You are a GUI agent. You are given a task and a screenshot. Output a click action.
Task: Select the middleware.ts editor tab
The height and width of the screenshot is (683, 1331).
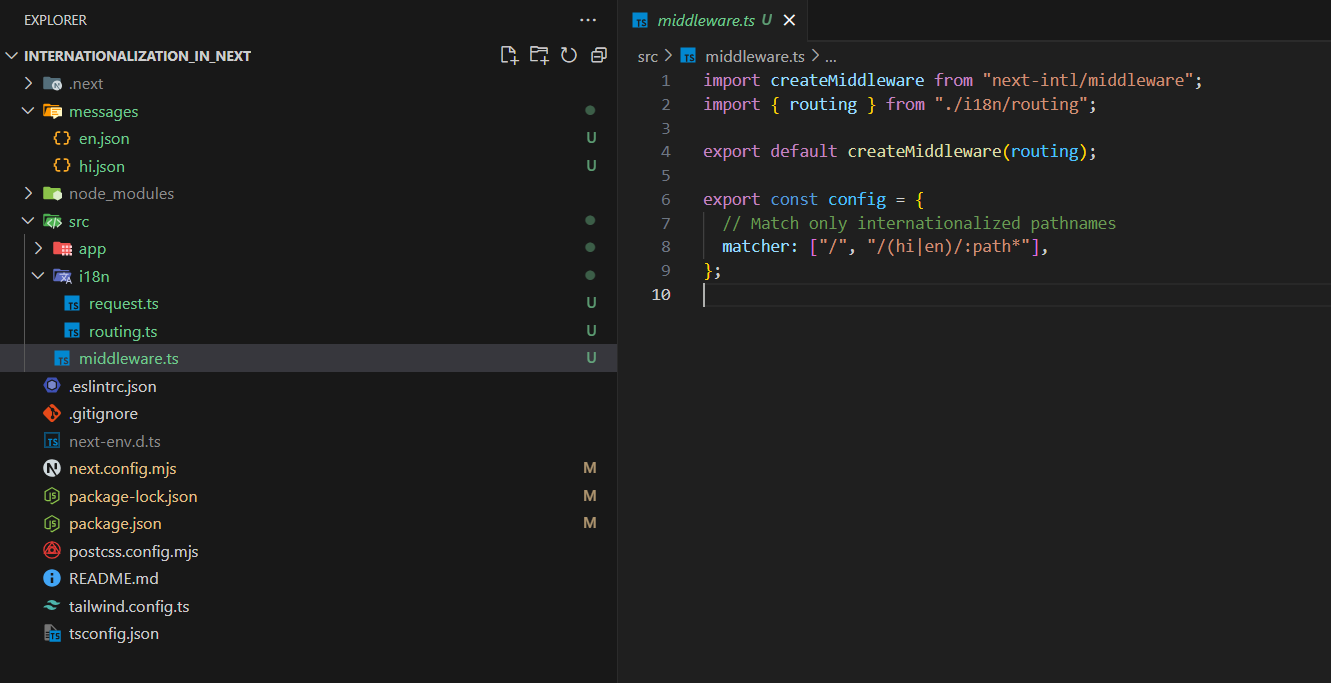tap(712, 20)
